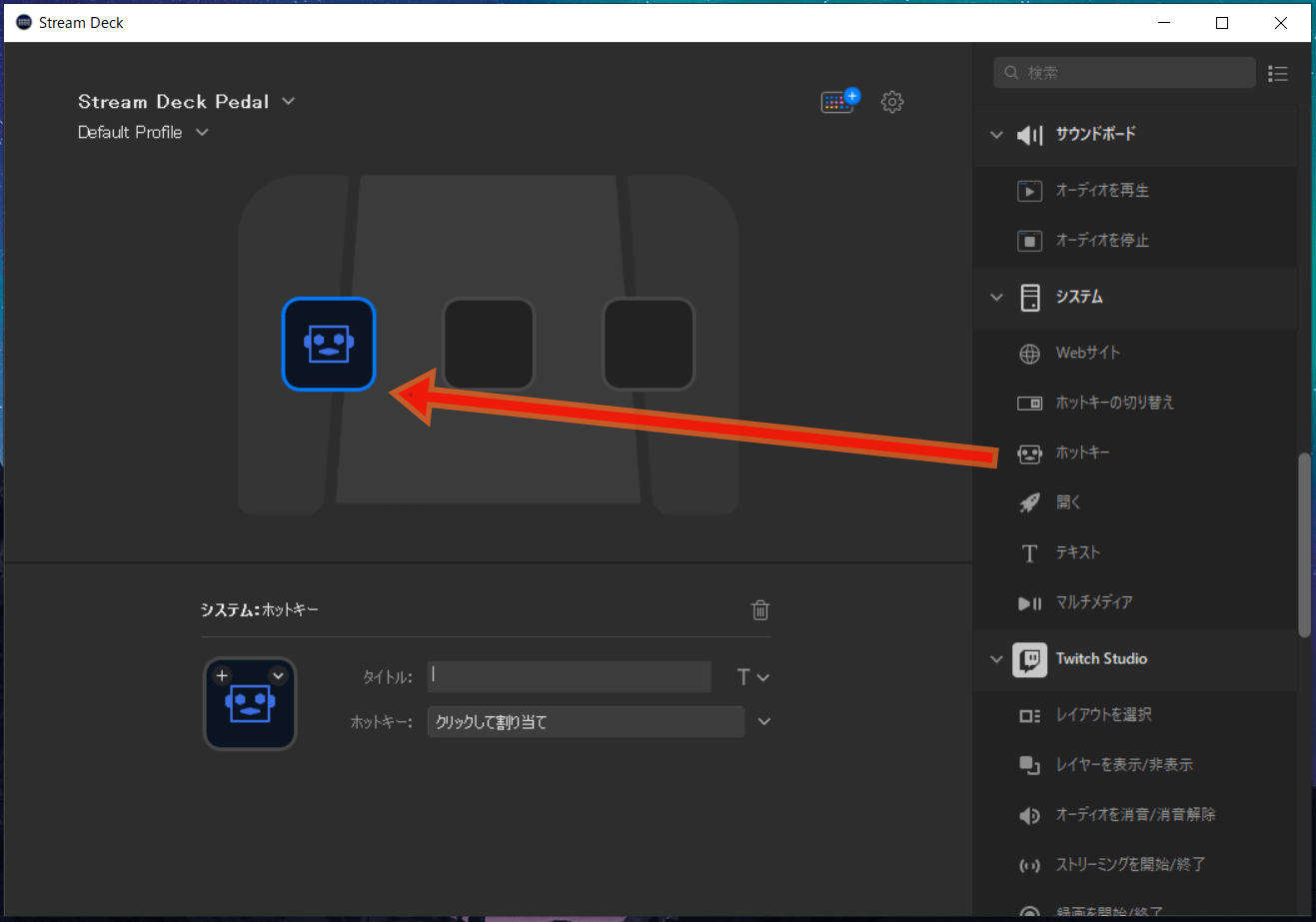Select the オーディオを再生 action icon
The width and height of the screenshot is (1316, 922).
coord(1029,190)
